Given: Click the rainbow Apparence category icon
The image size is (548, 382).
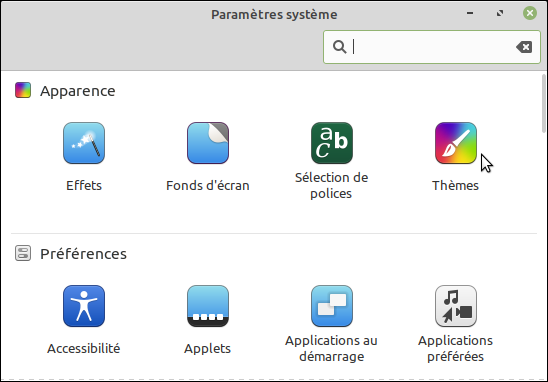Looking at the screenshot, I should pos(23,90).
